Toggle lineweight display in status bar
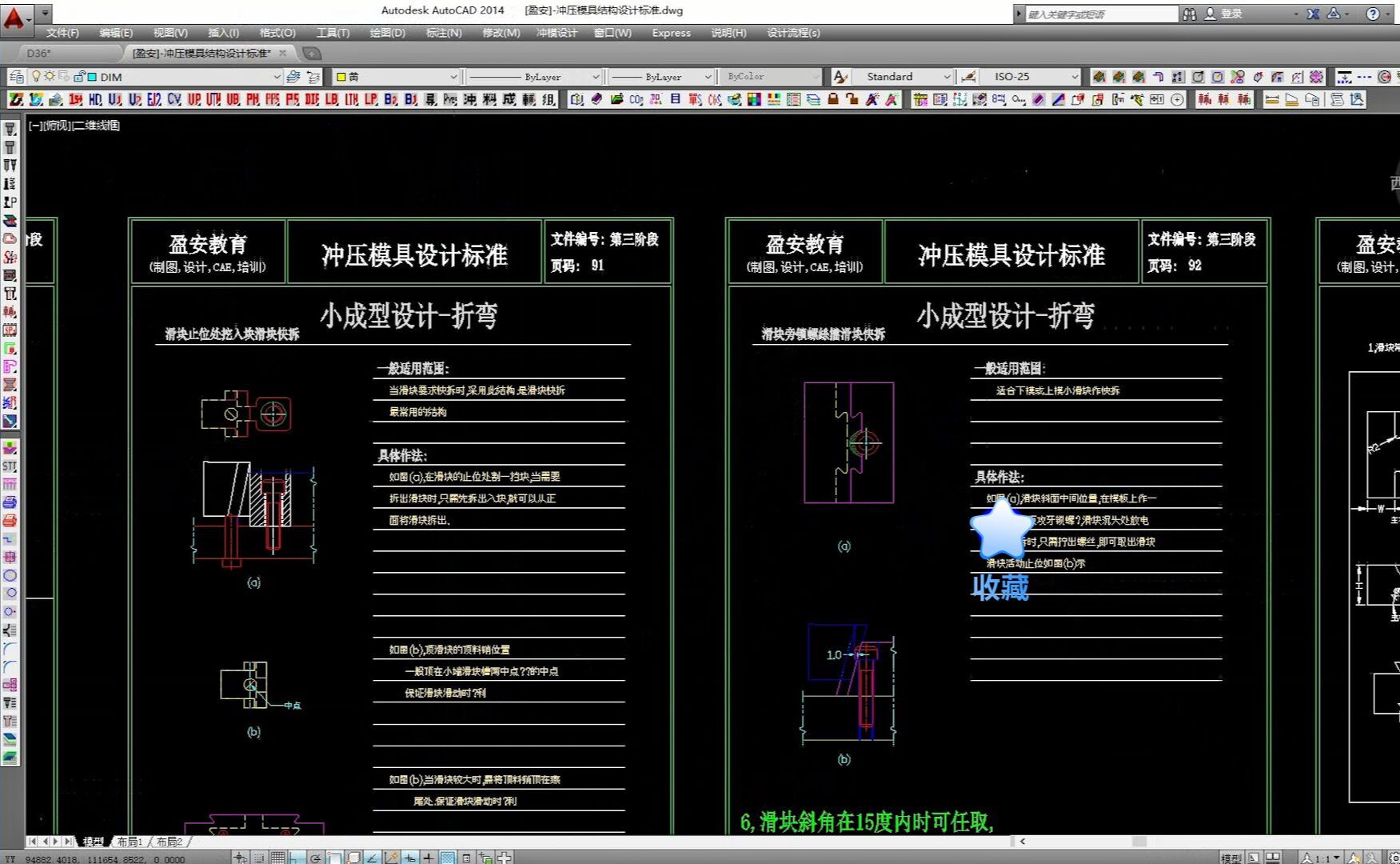The width and height of the screenshot is (1400, 864). (x=429, y=858)
